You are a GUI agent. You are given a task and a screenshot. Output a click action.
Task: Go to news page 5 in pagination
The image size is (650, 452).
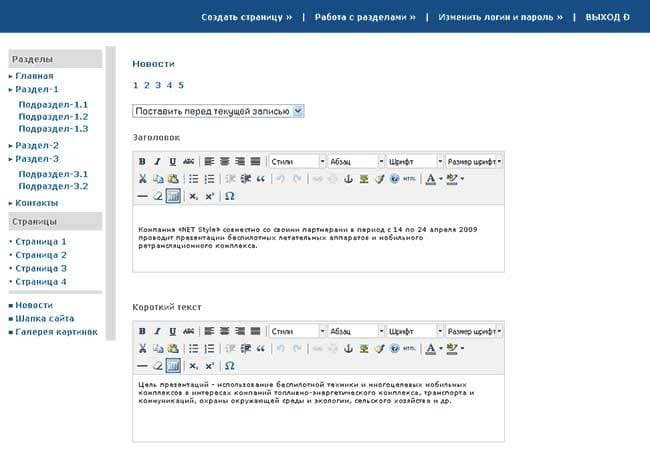[181, 85]
